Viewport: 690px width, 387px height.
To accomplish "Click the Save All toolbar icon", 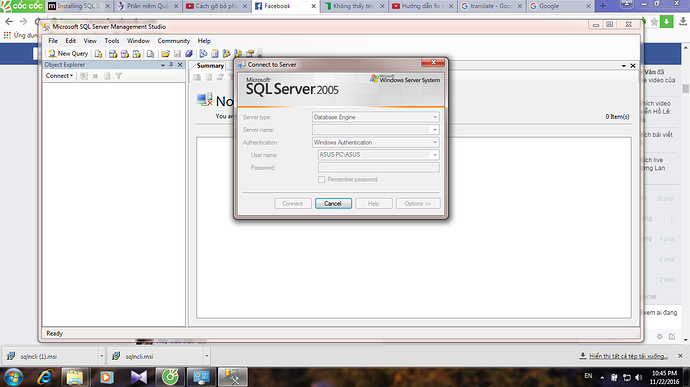I will pos(189,54).
